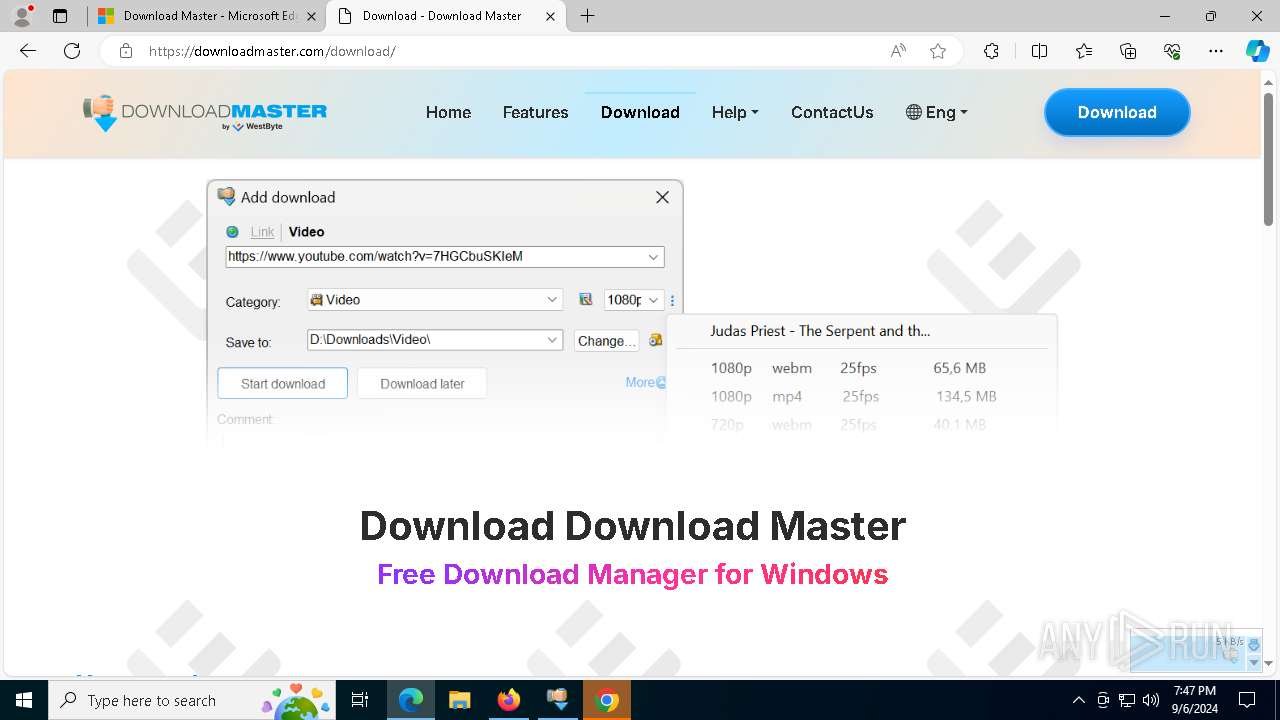The height and width of the screenshot is (720, 1280).
Task: Click the page's vertical scrollbar thumb
Action: coord(1268,159)
